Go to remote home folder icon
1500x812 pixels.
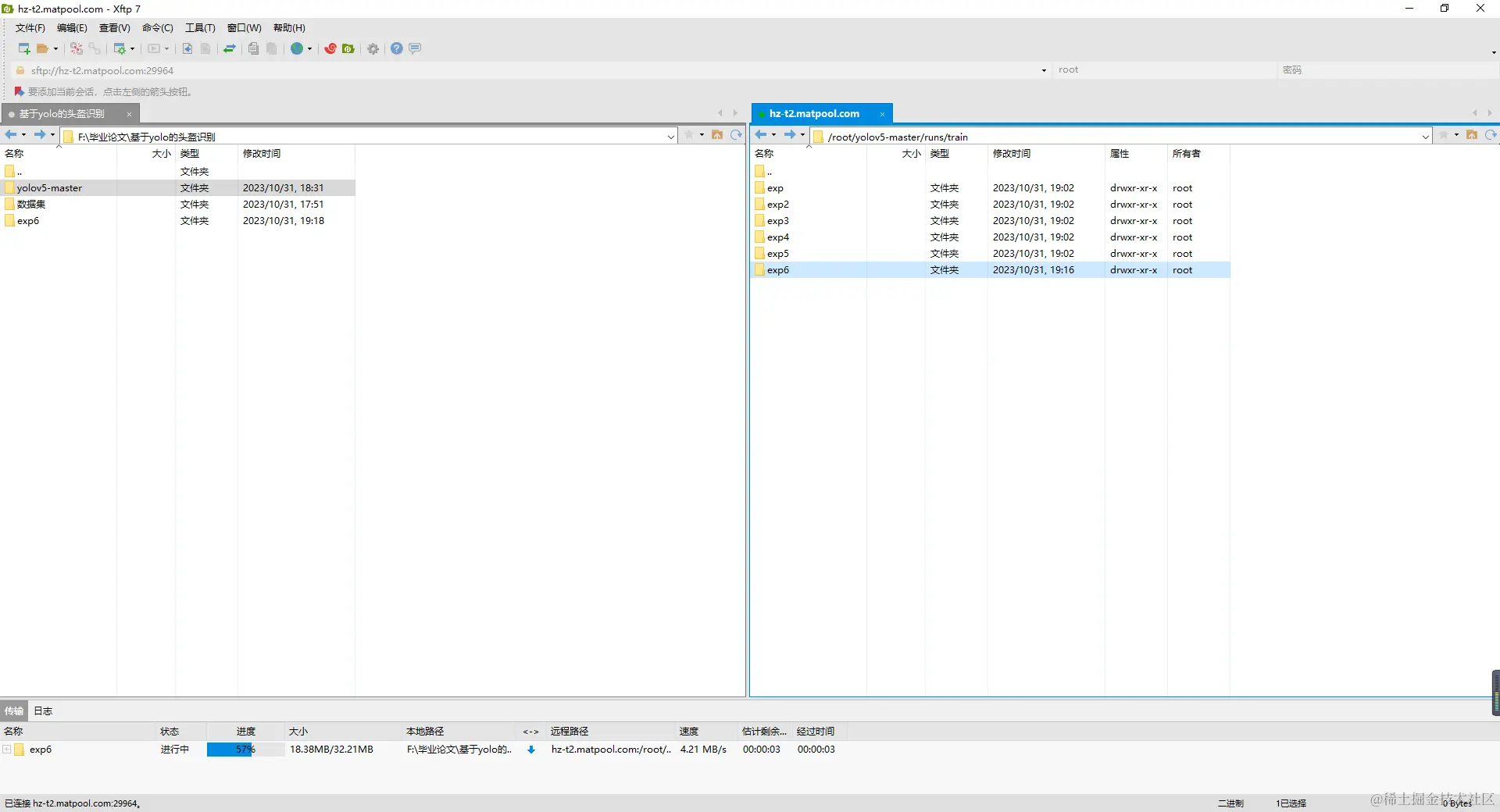(x=1472, y=135)
